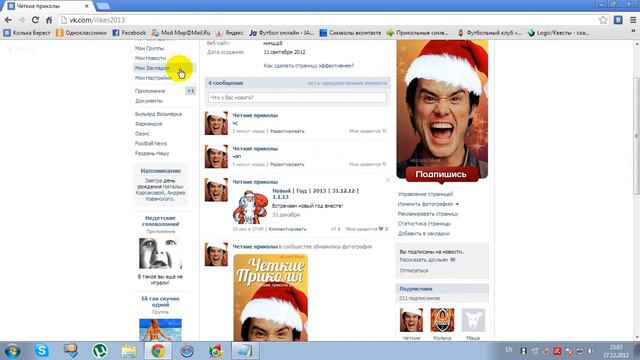Click the +1 counter beside Приложения

[190, 91]
